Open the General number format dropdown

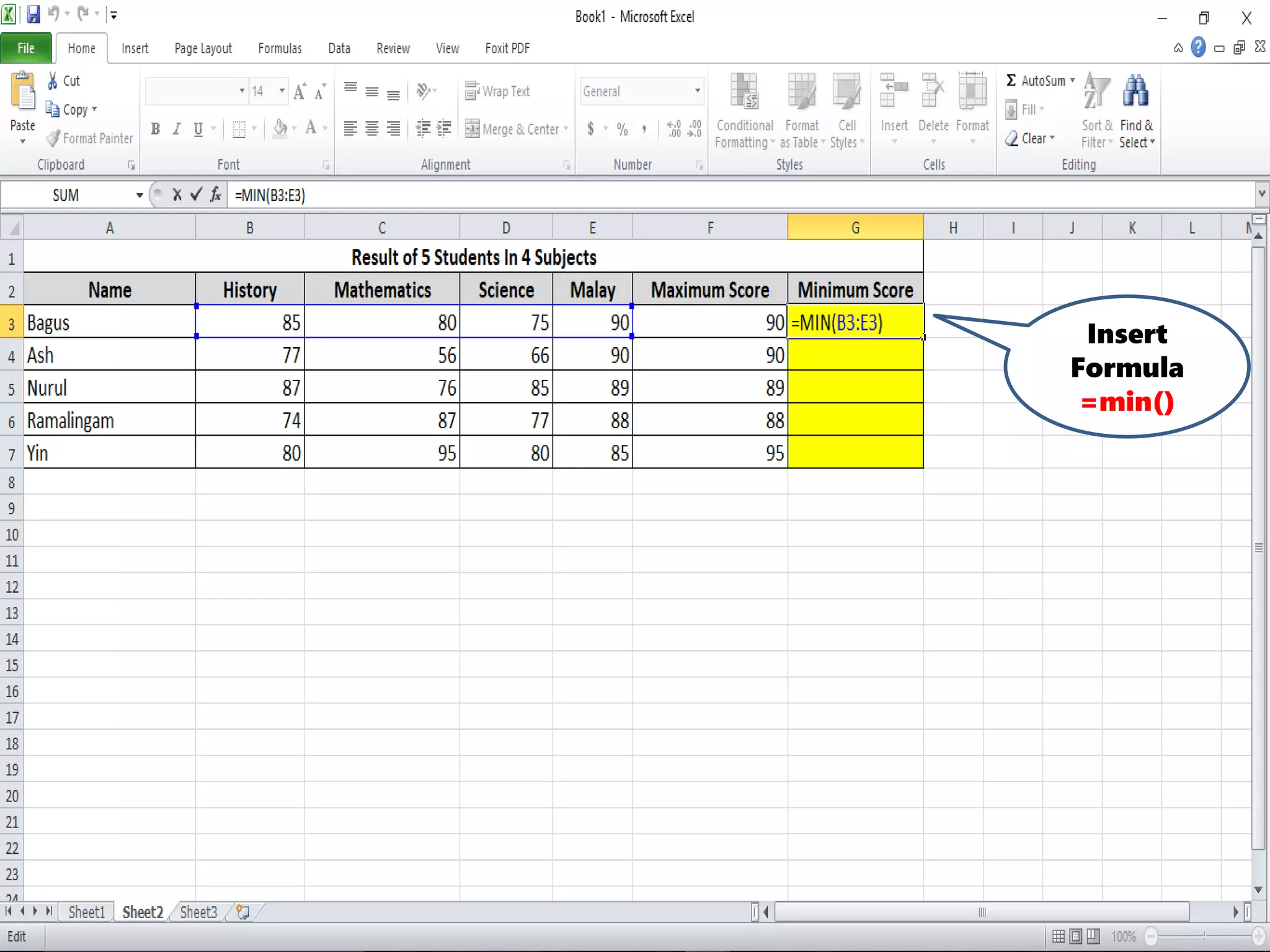click(698, 91)
